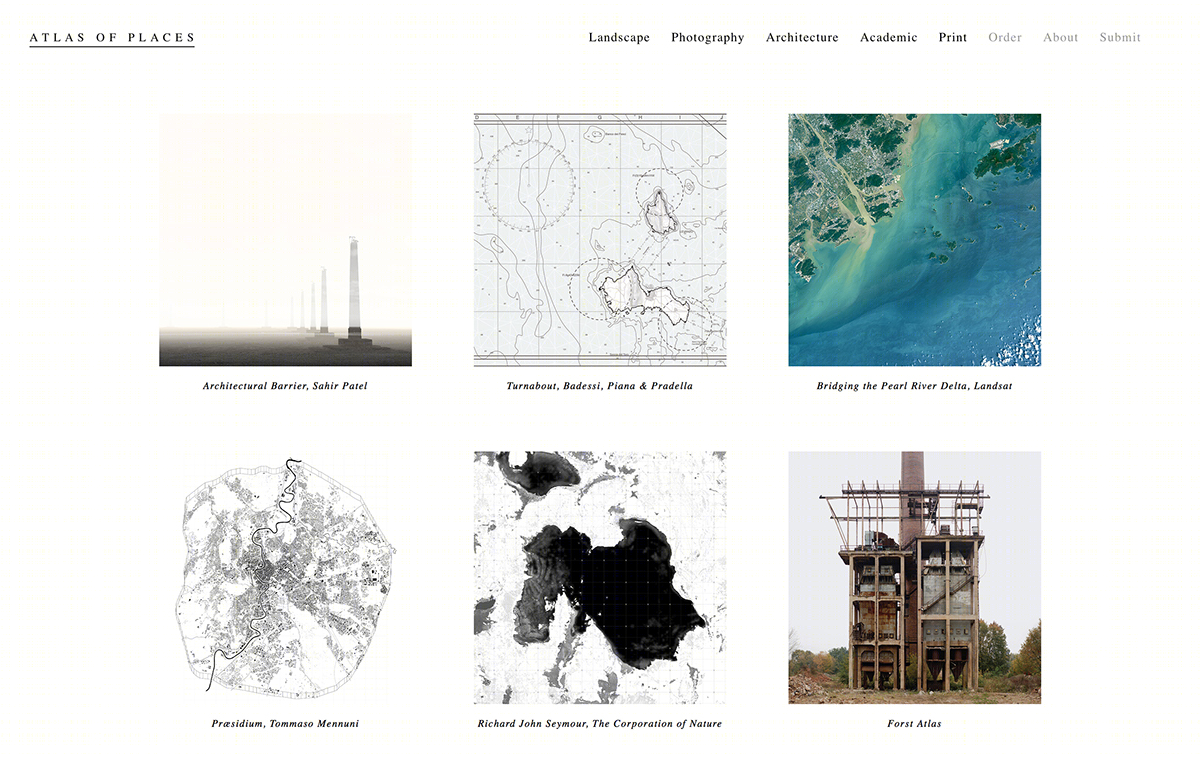Open the Pearl River Delta satellite image

tap(915, 240)
